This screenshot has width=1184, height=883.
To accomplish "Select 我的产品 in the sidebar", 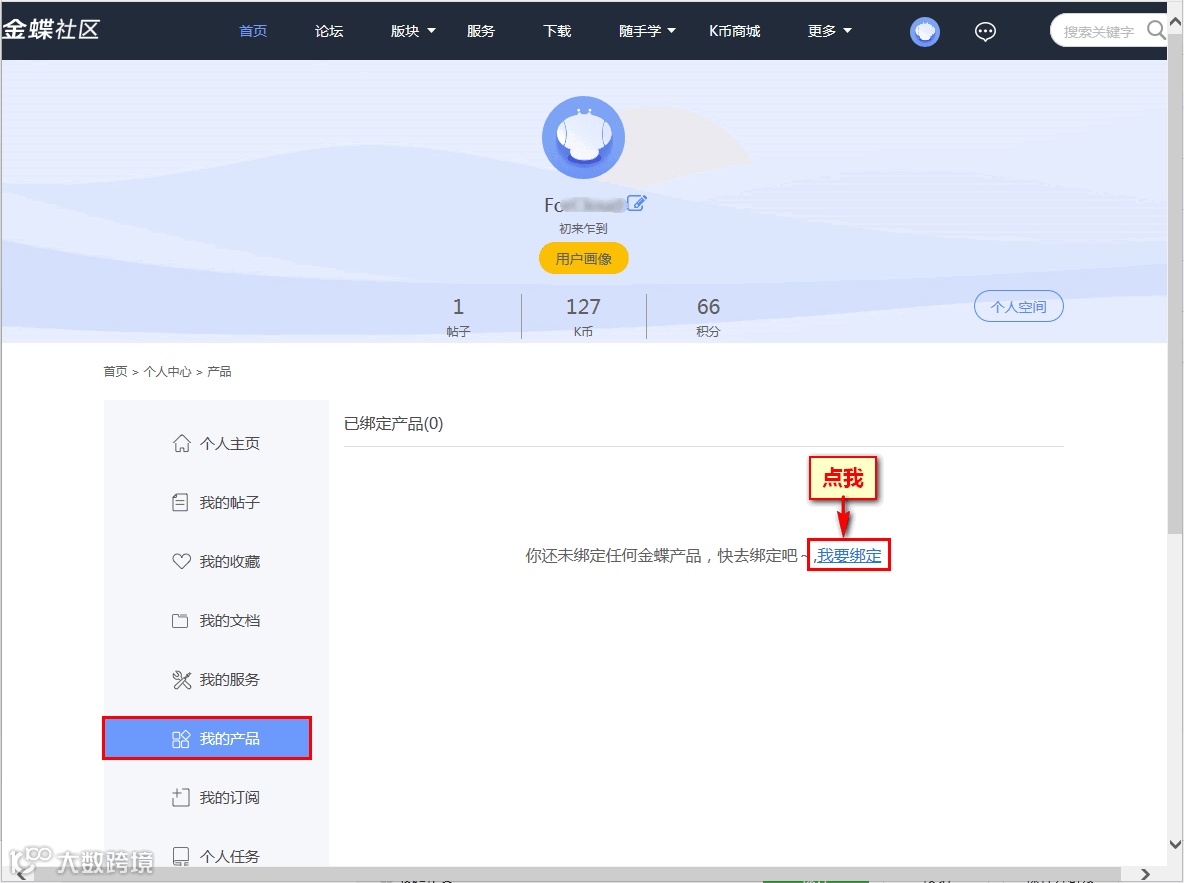I will pyautogui.click(x=207, y=738).
